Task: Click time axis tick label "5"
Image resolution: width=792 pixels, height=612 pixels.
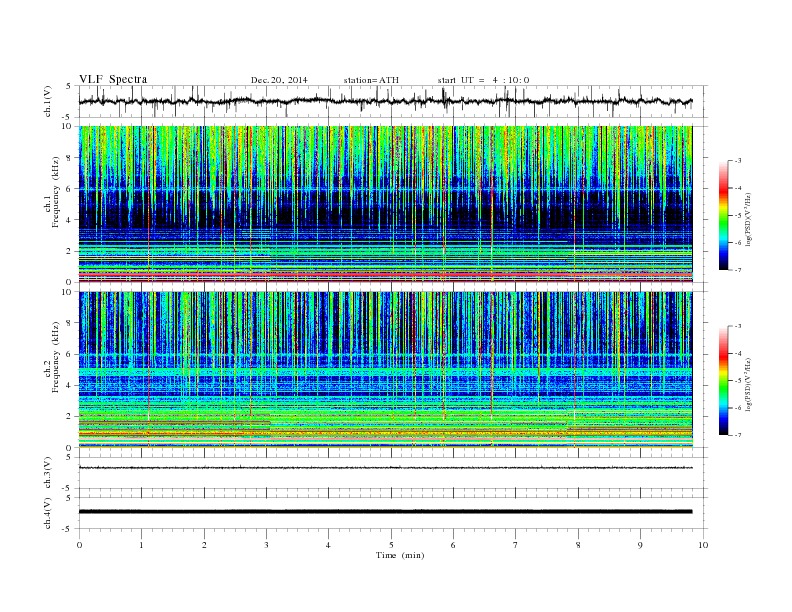Action: pyautogui.click(x=391, y=545)
